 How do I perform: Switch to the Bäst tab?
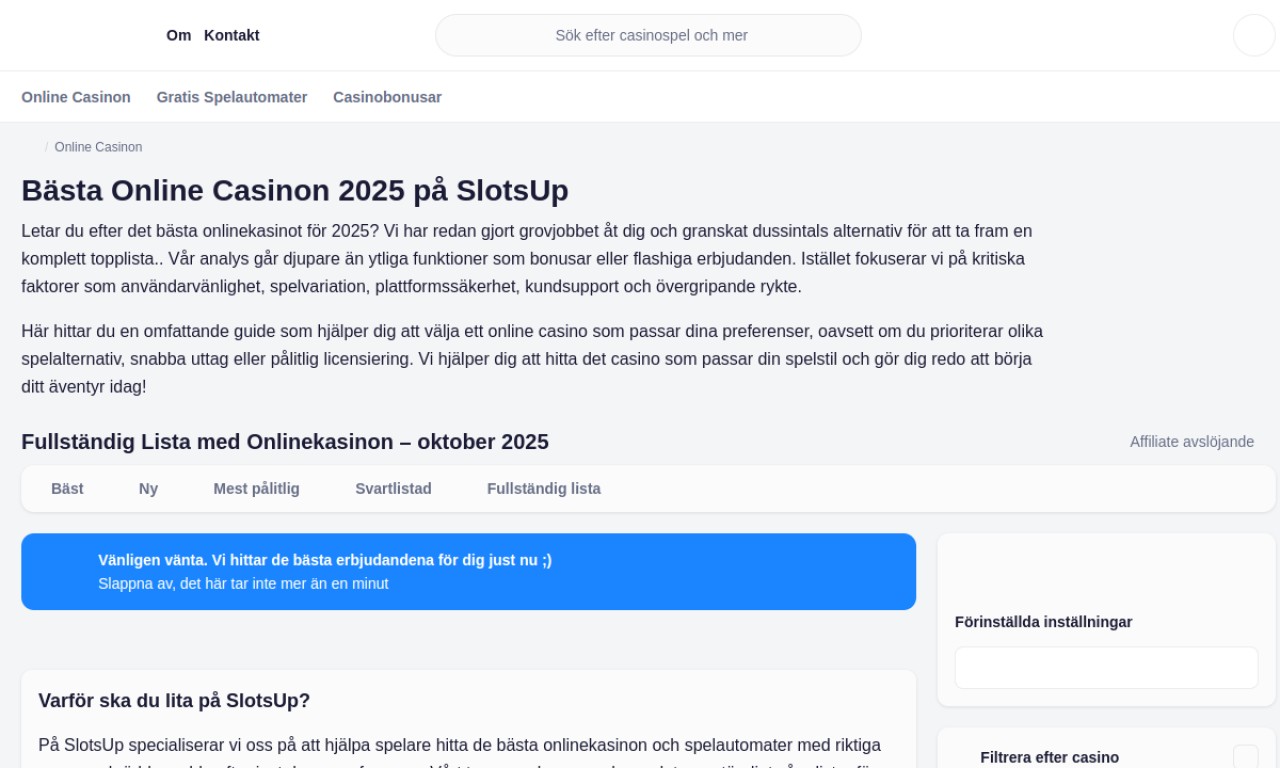[x=67, y=489]
